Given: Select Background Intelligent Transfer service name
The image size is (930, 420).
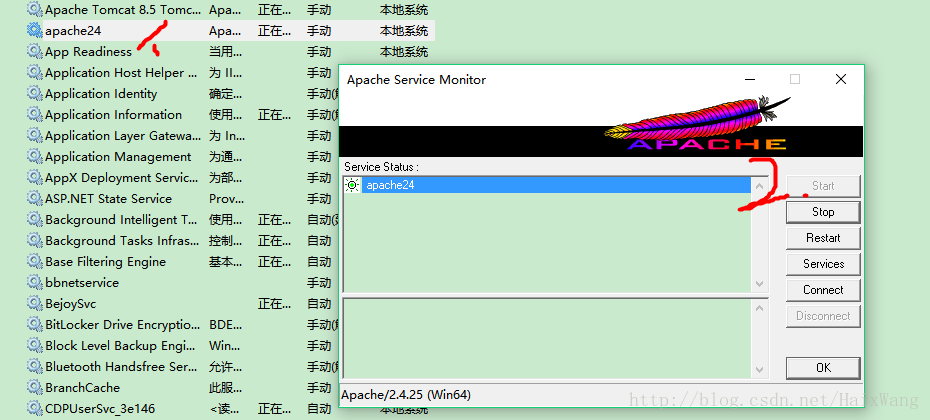Looking at the screenshot, I should coord(121,219).
